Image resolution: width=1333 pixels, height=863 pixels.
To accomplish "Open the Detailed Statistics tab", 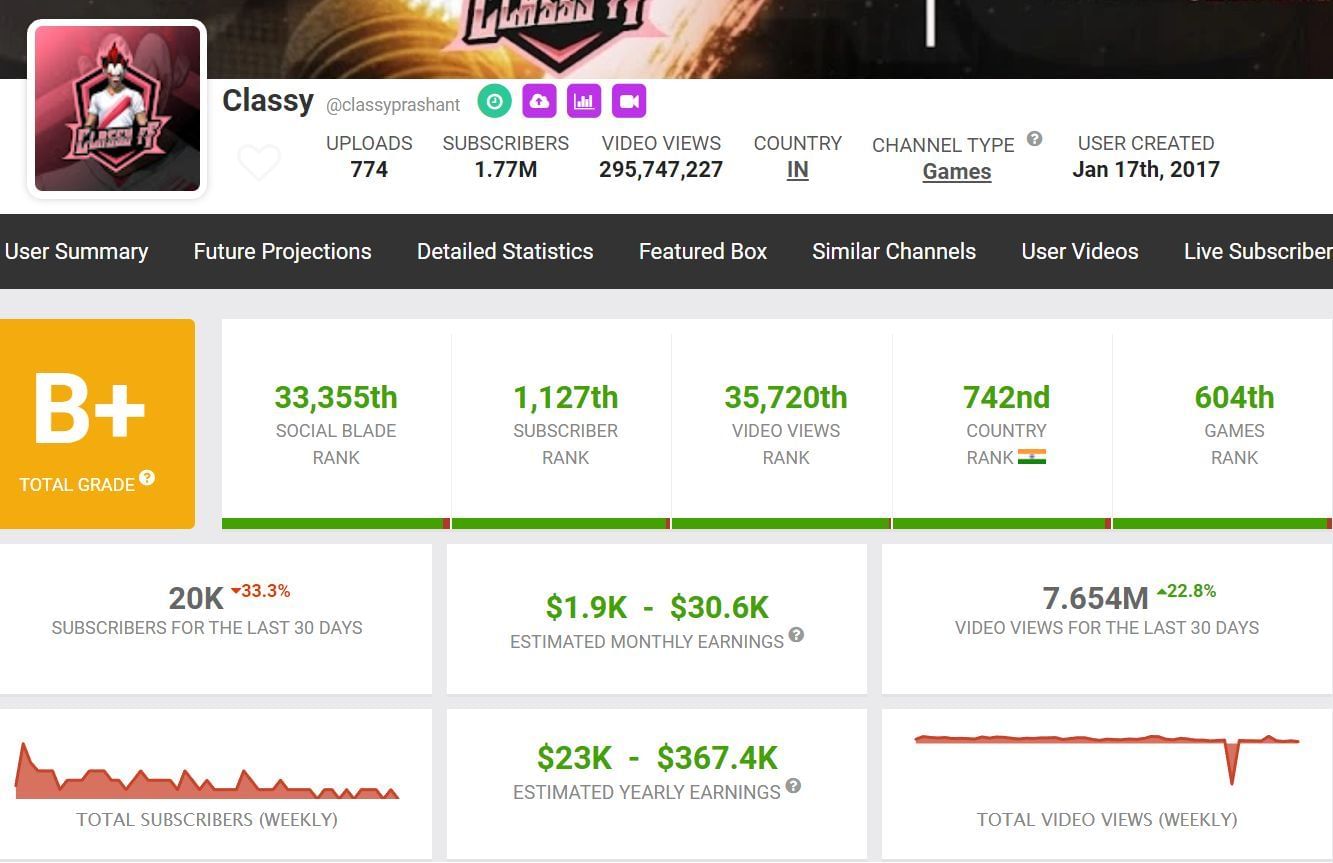I will [505, 252].
